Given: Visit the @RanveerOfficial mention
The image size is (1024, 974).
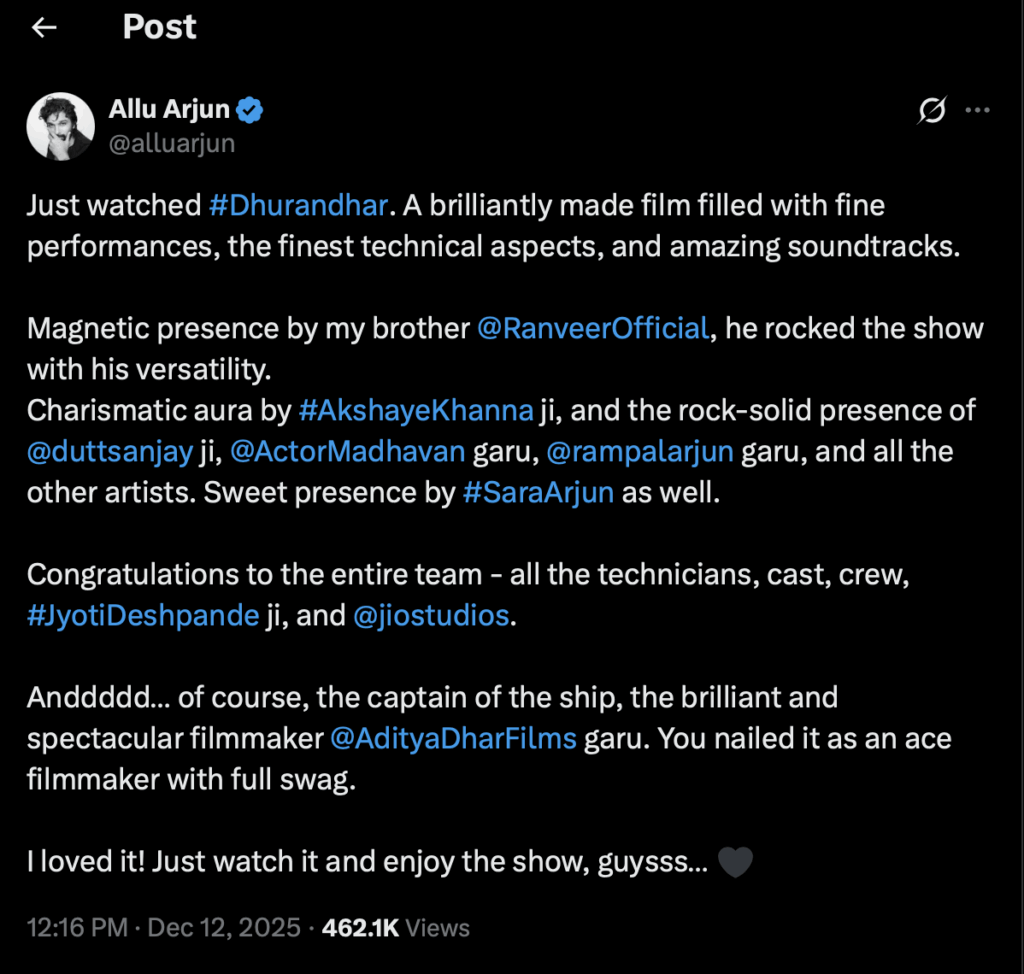Looking at the screenshot, I should tap(594, 328).
